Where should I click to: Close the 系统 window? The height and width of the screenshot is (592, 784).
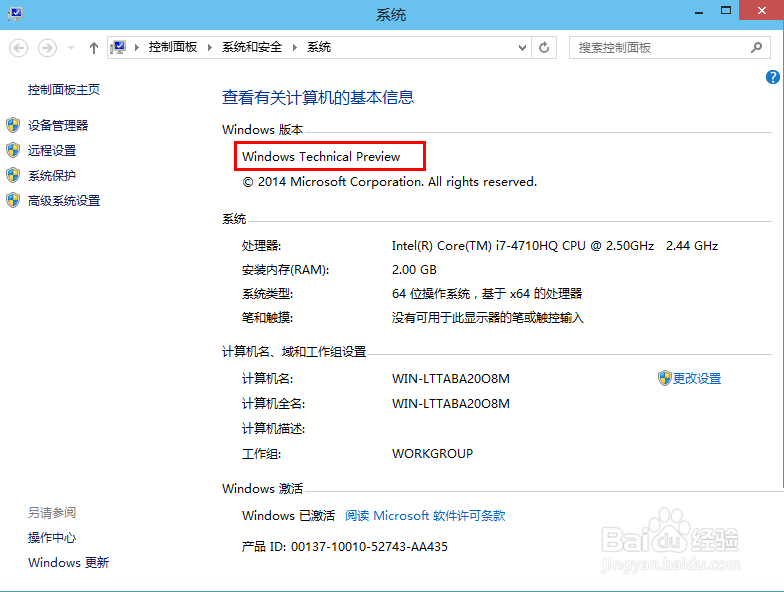pos(762,10)
